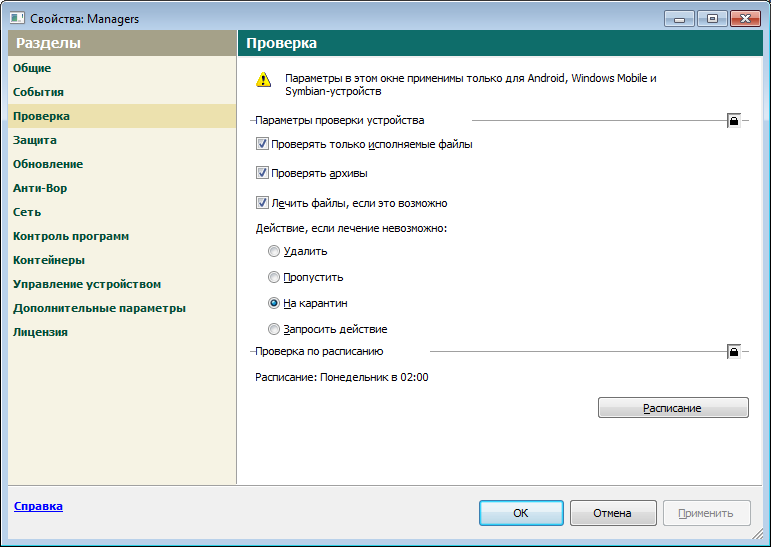This screenshot has height=547, width=771.
Task: Open the Контейнеры section
Action: click(x=122, y=260)
